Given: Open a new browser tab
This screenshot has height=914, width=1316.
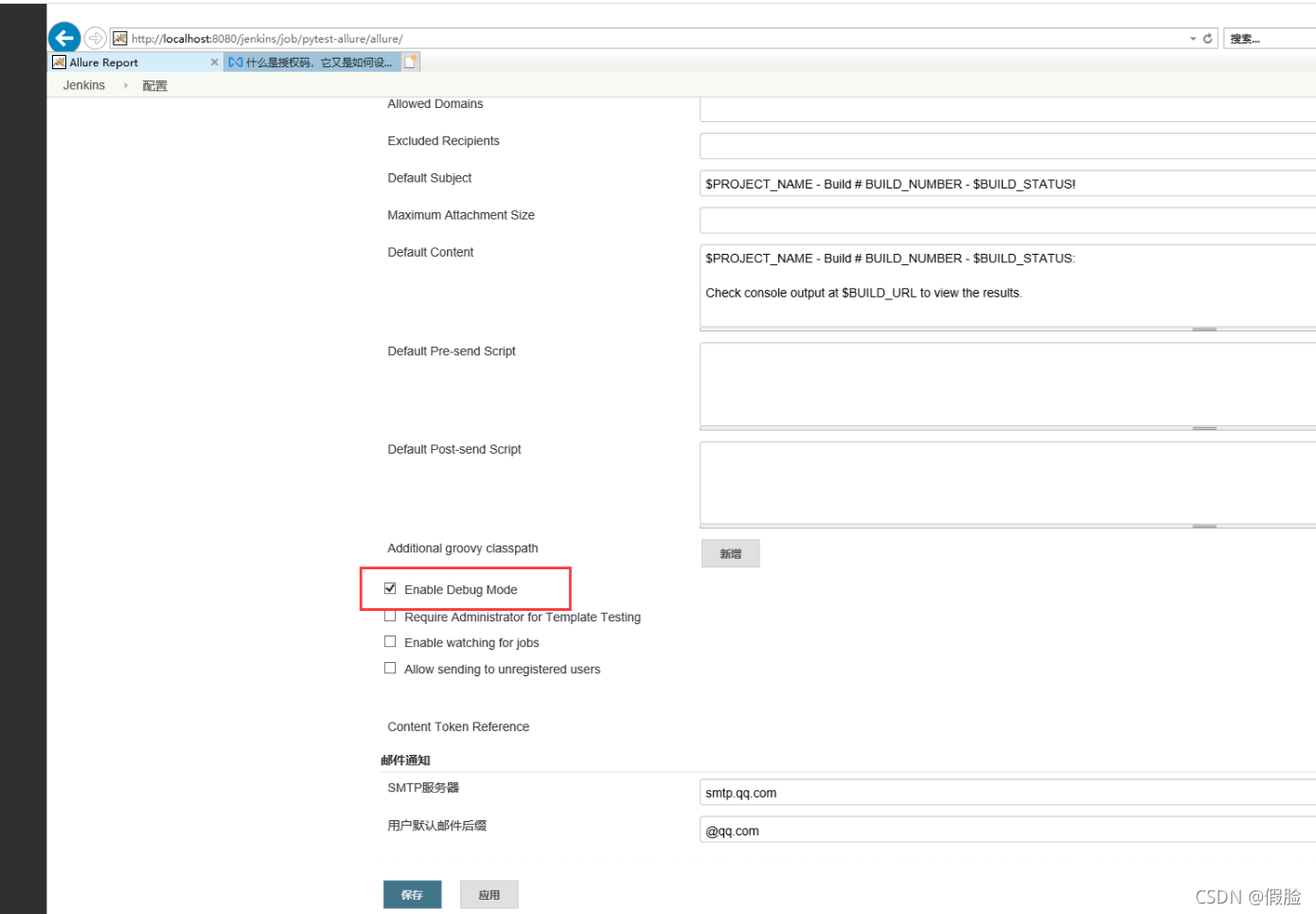Looking at the screenshot, I should pos(410,63).
